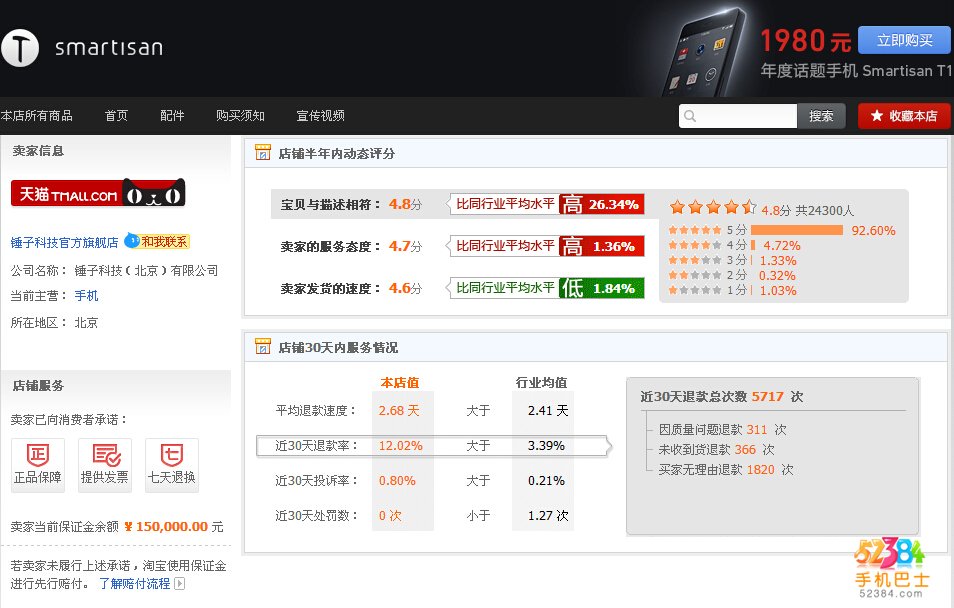Click the 1.03% one-star rating value
This screenshot has height=608, width=954.
click(x=778, y=290)
